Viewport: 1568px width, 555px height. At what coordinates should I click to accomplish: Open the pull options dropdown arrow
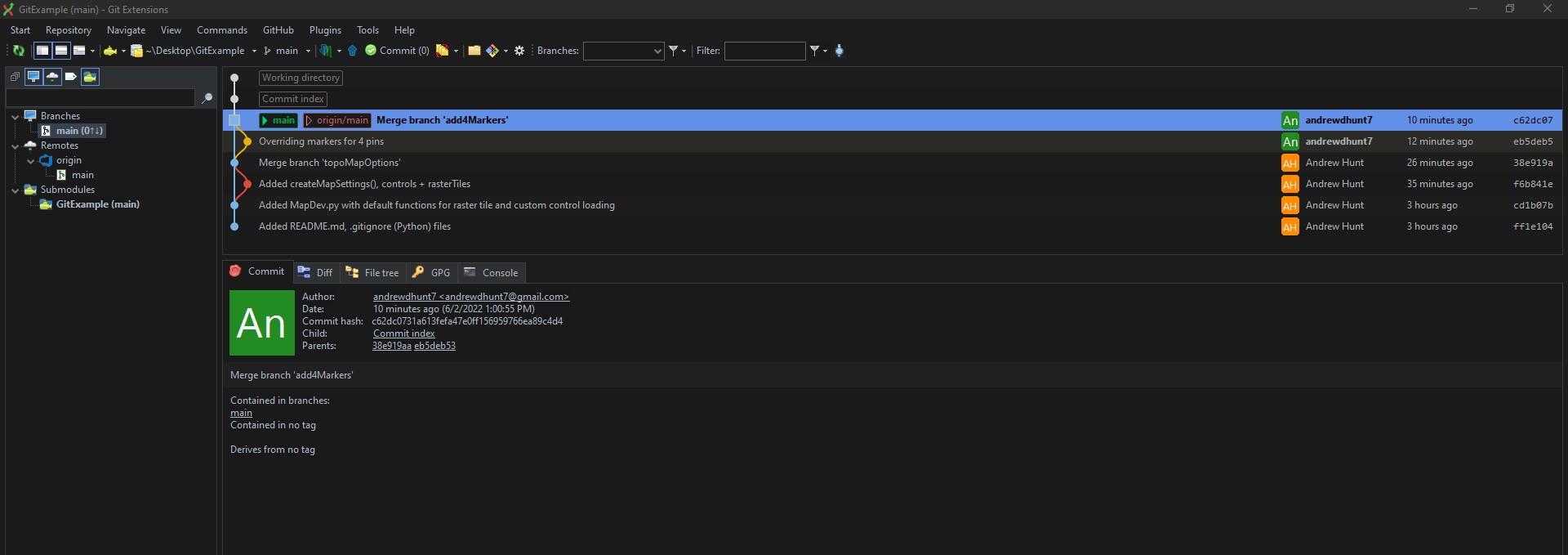pyautogui.click(x=339, y=51)
